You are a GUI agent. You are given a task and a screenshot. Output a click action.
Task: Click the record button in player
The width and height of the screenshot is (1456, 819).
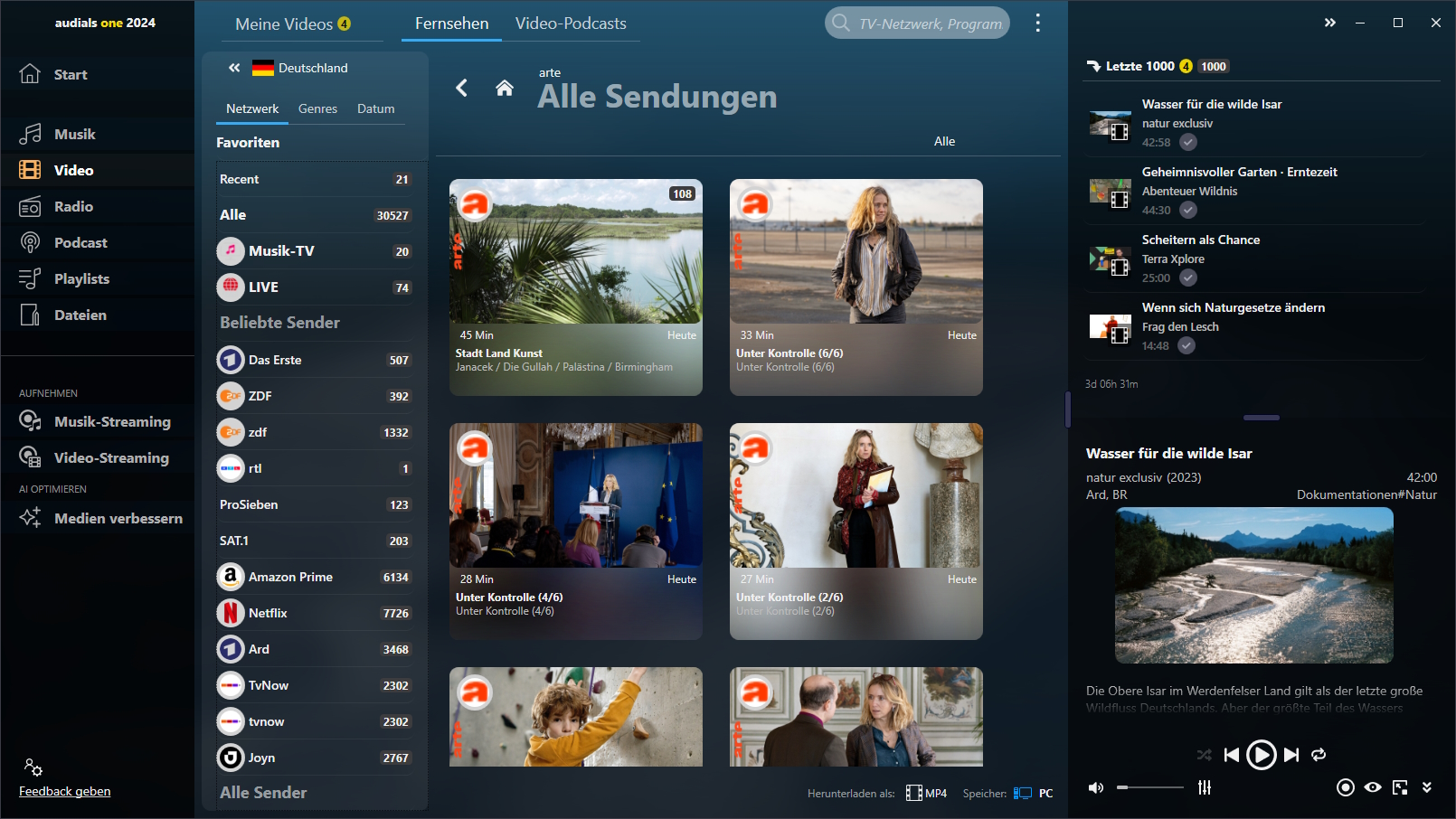tap(1346, 787)
